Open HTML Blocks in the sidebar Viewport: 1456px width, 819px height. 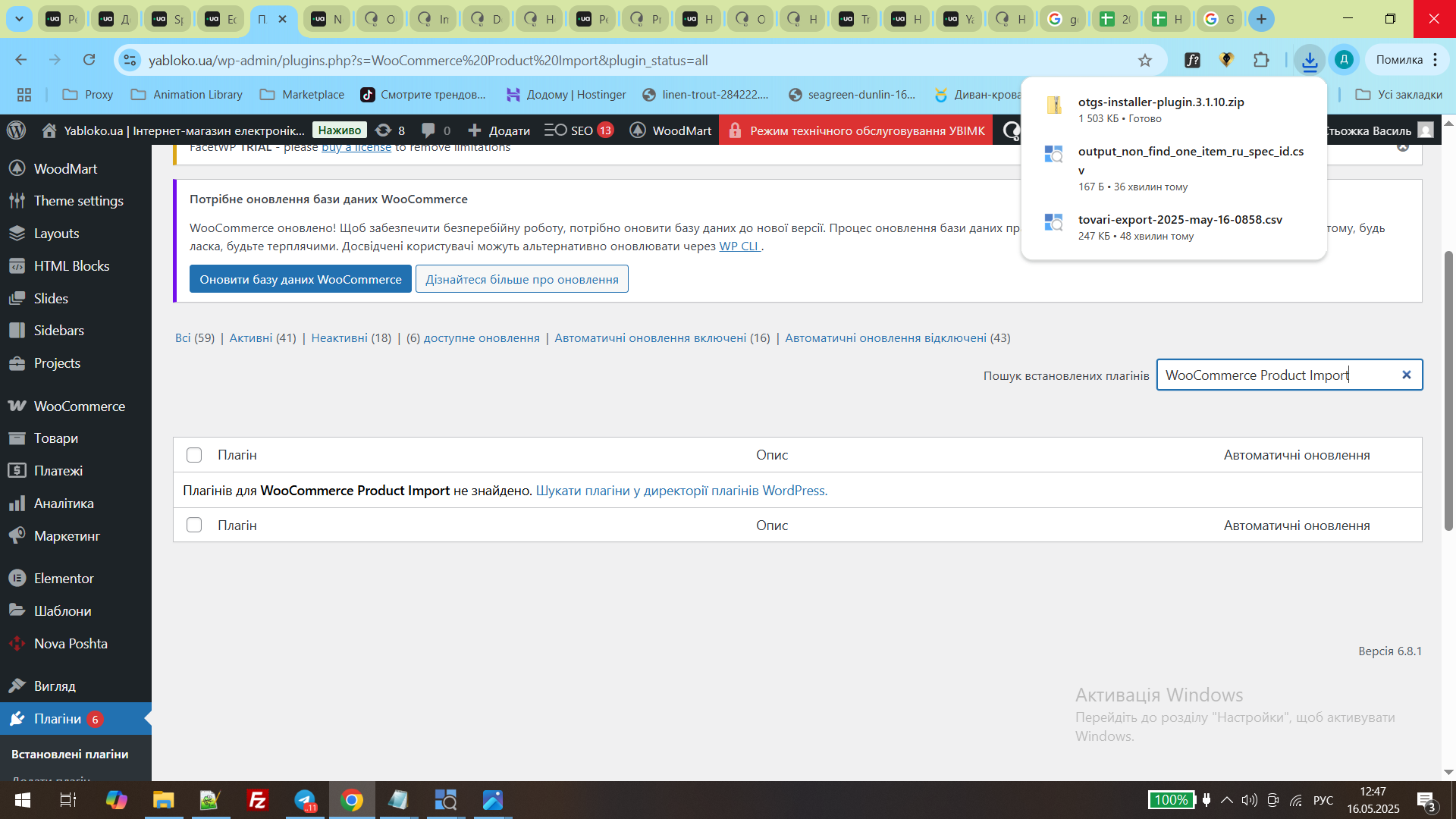point(71,266)
